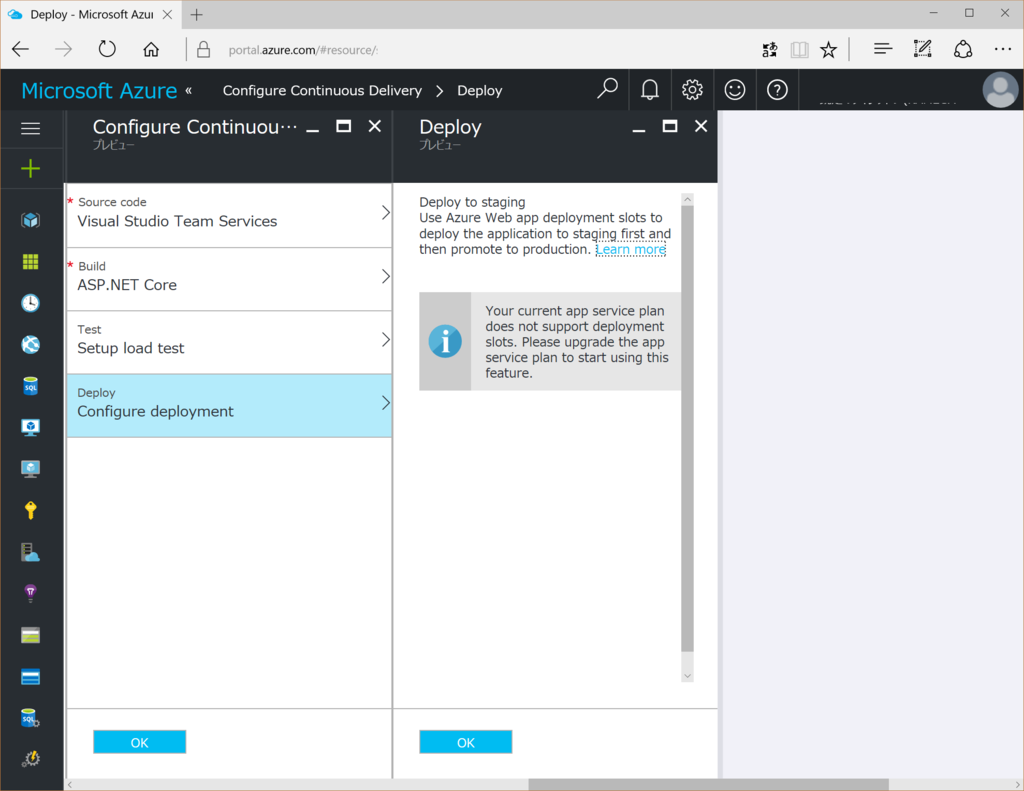Open All resources green grid icon
Image resolution: width=1024 pixels, height=791 pixels.
(x=31, y=262)
